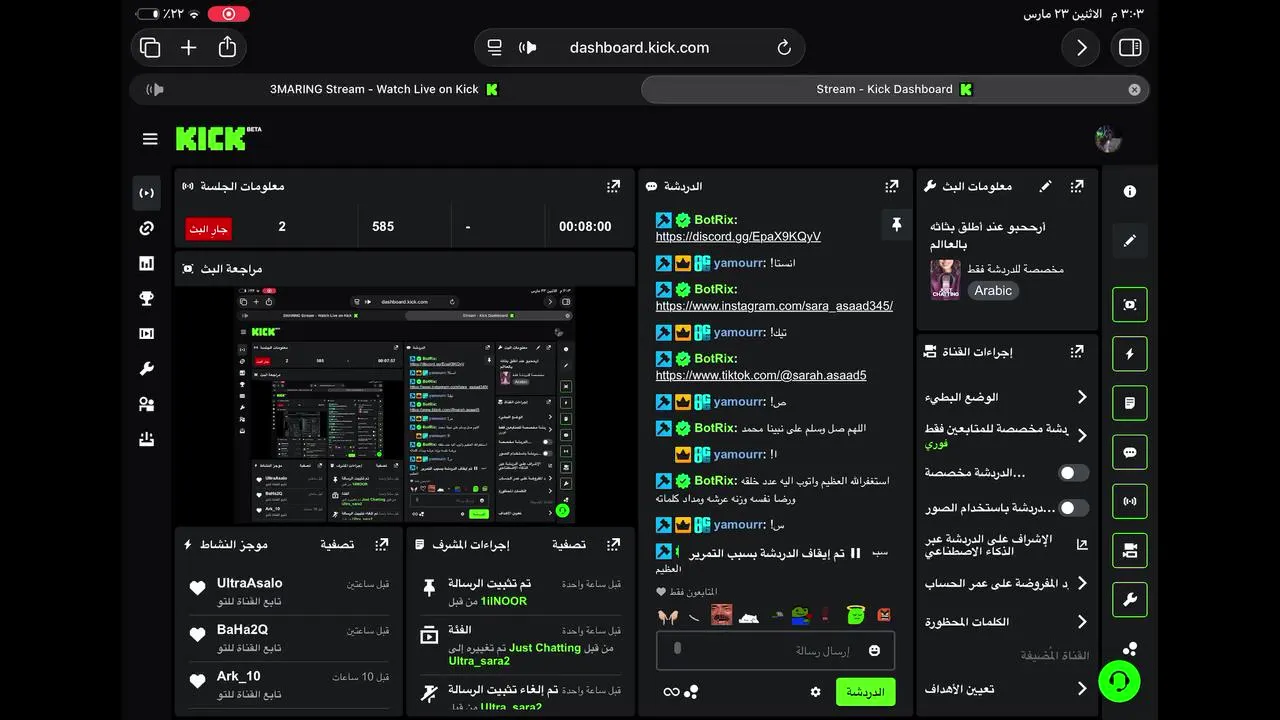Pop out the session info panel

pos(614,186)
